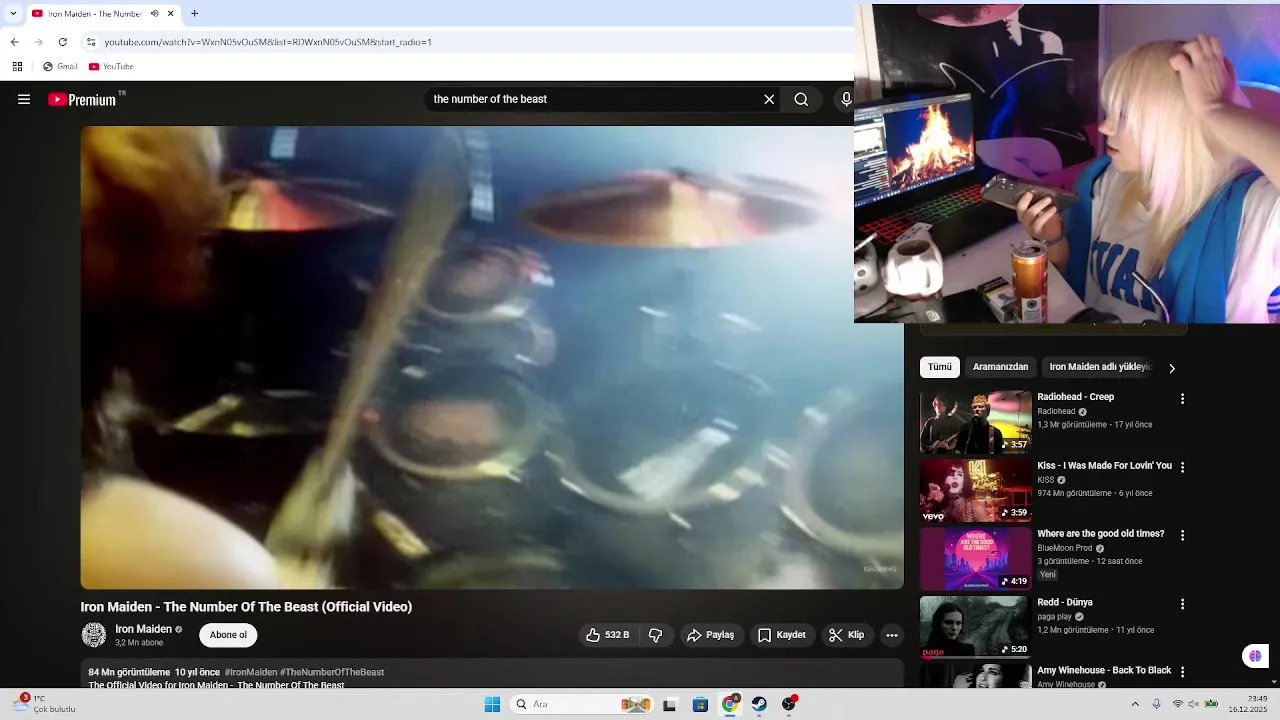Open the #TheNumberOfTheBeast hashtag
Viewport: 1280px width, 720px height.
tap(332, 672)
